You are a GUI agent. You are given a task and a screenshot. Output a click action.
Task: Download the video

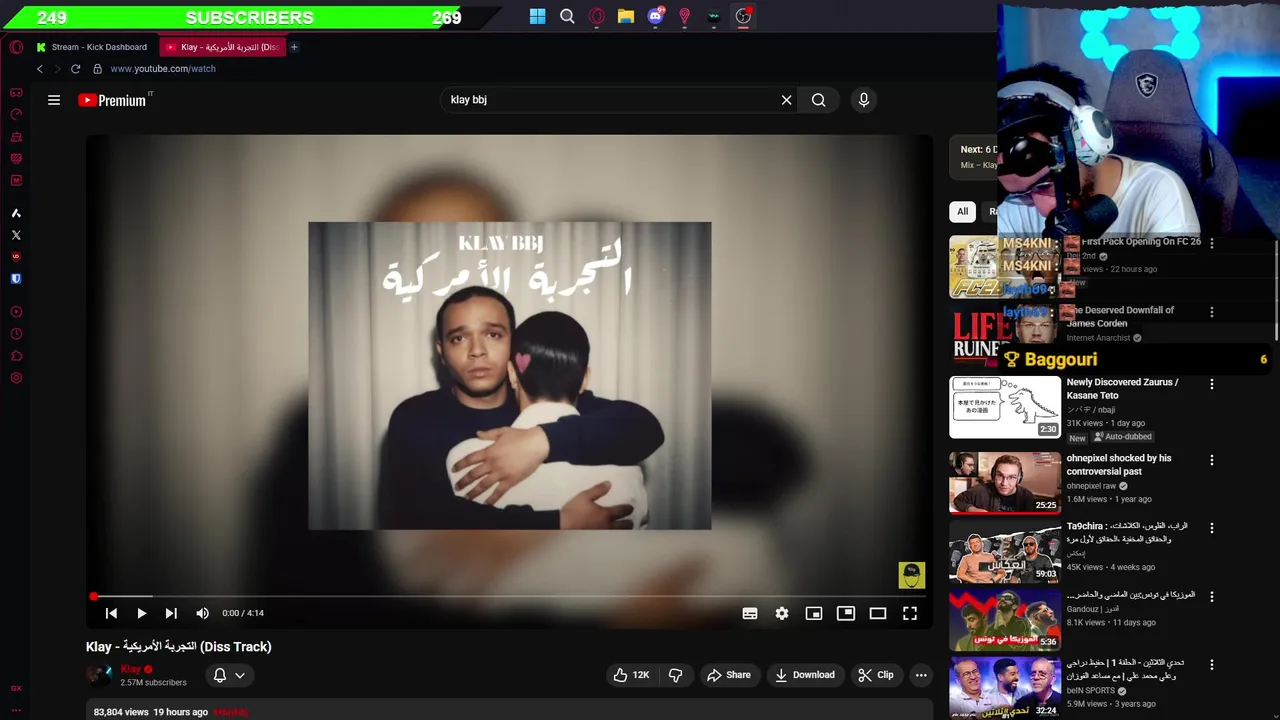805,675
